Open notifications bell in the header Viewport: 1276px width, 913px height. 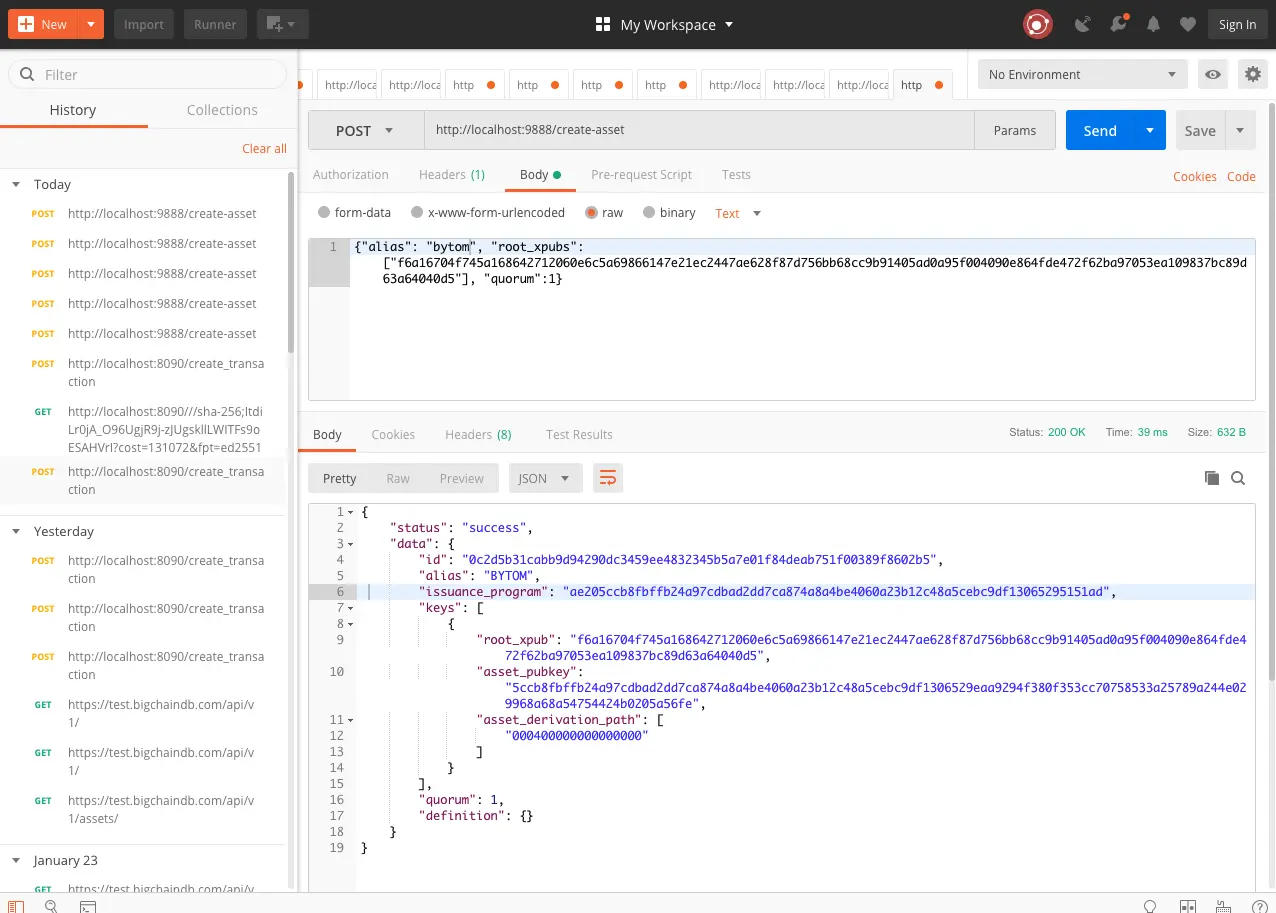(x=1153, y=24)
